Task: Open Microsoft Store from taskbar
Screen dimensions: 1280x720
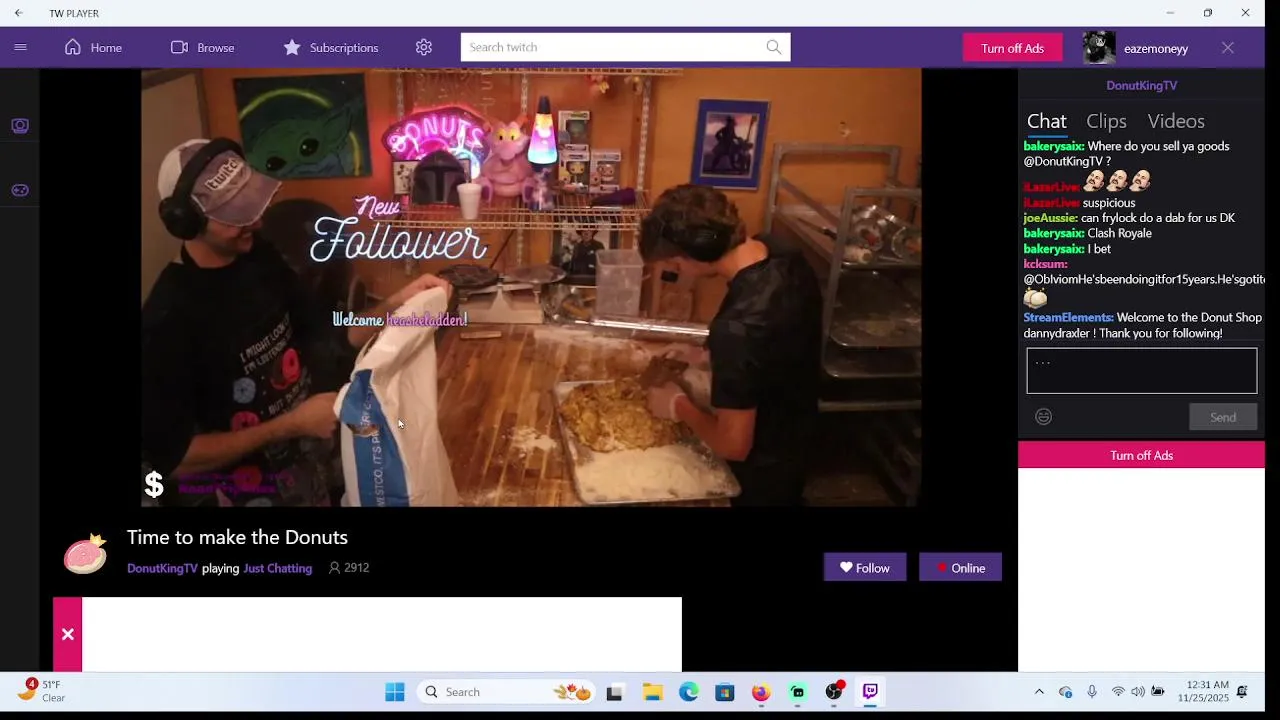Action: click(725, 692)
